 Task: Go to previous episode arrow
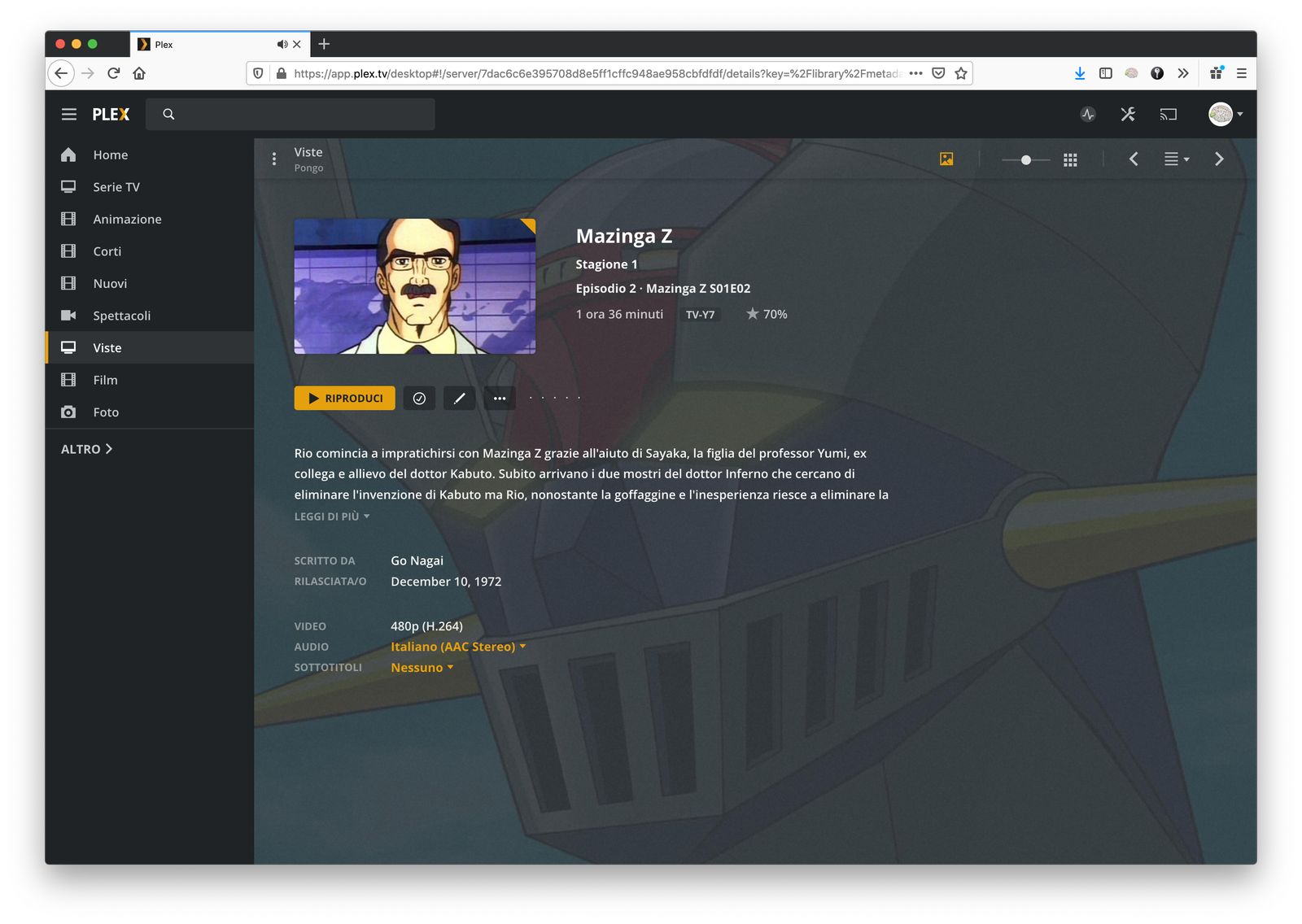pyautogui.click(x=1134, y=159)
